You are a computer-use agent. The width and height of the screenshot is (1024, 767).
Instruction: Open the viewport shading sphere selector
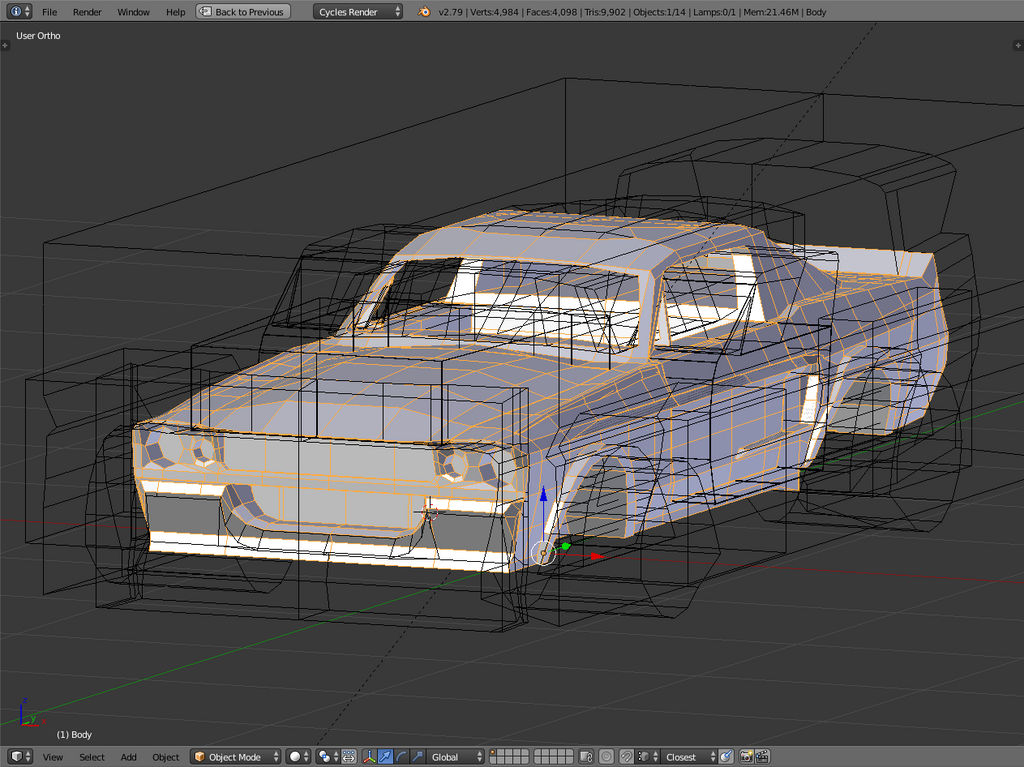[x=298, y=757]
